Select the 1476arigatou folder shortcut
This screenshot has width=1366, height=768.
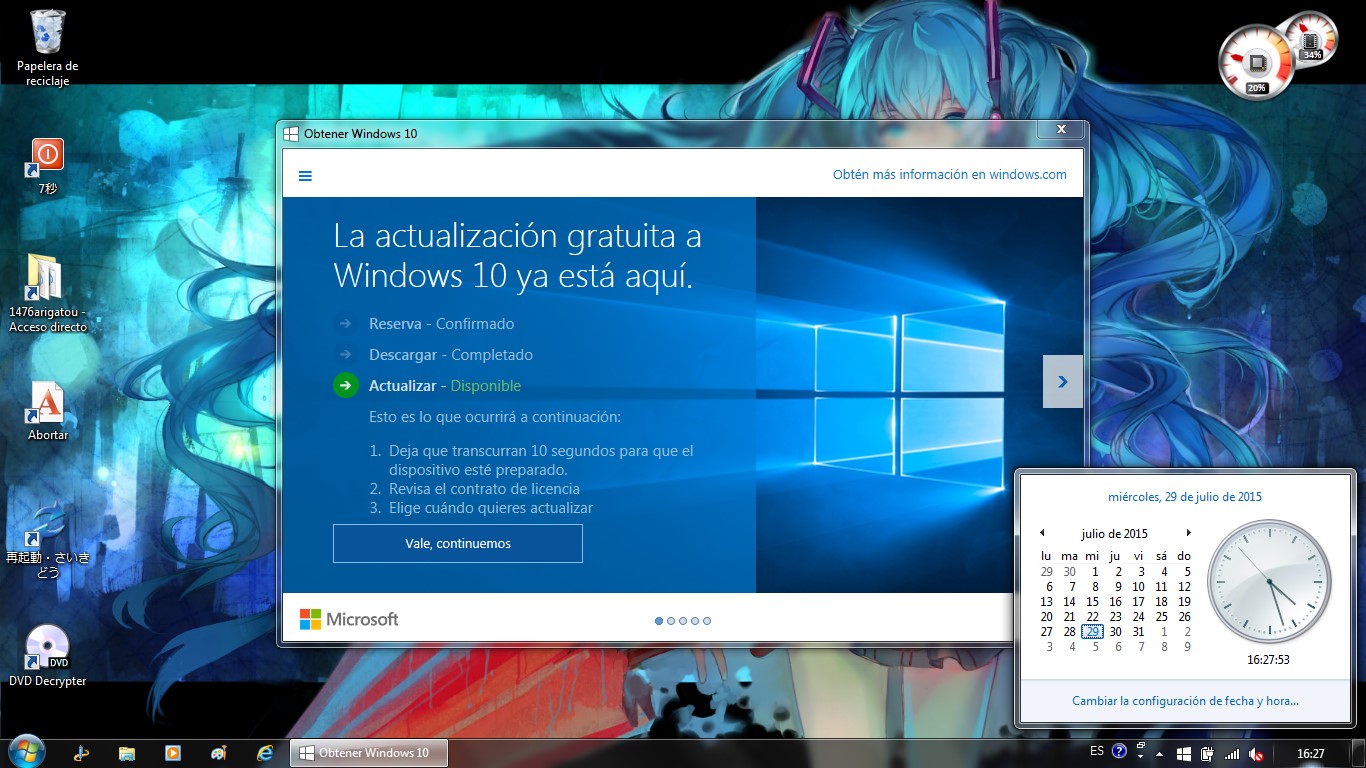coord(47,292)
